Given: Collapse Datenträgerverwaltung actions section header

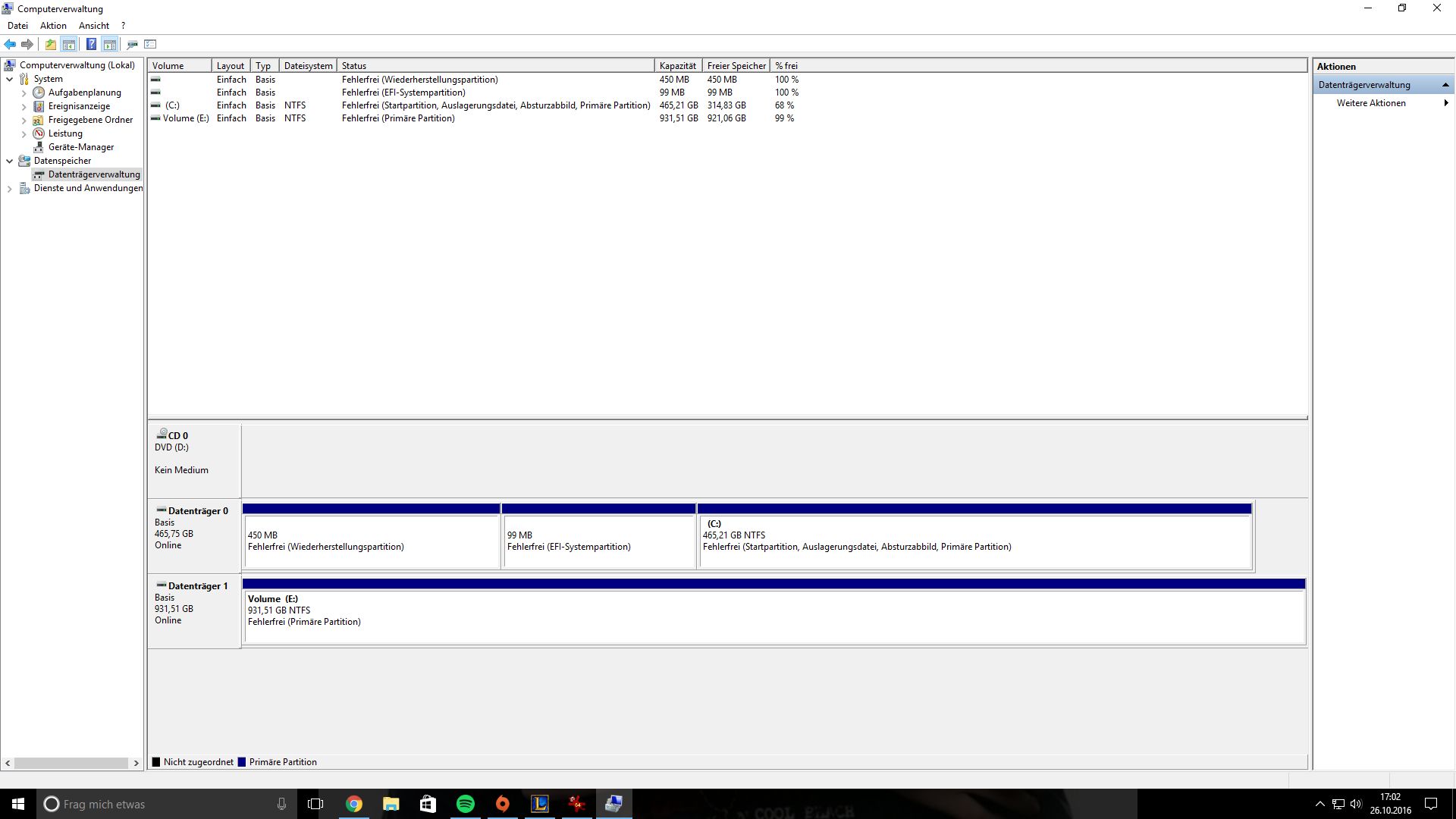Looking at the screenshot, I should pyautogui.click(x=1445, y=85).
